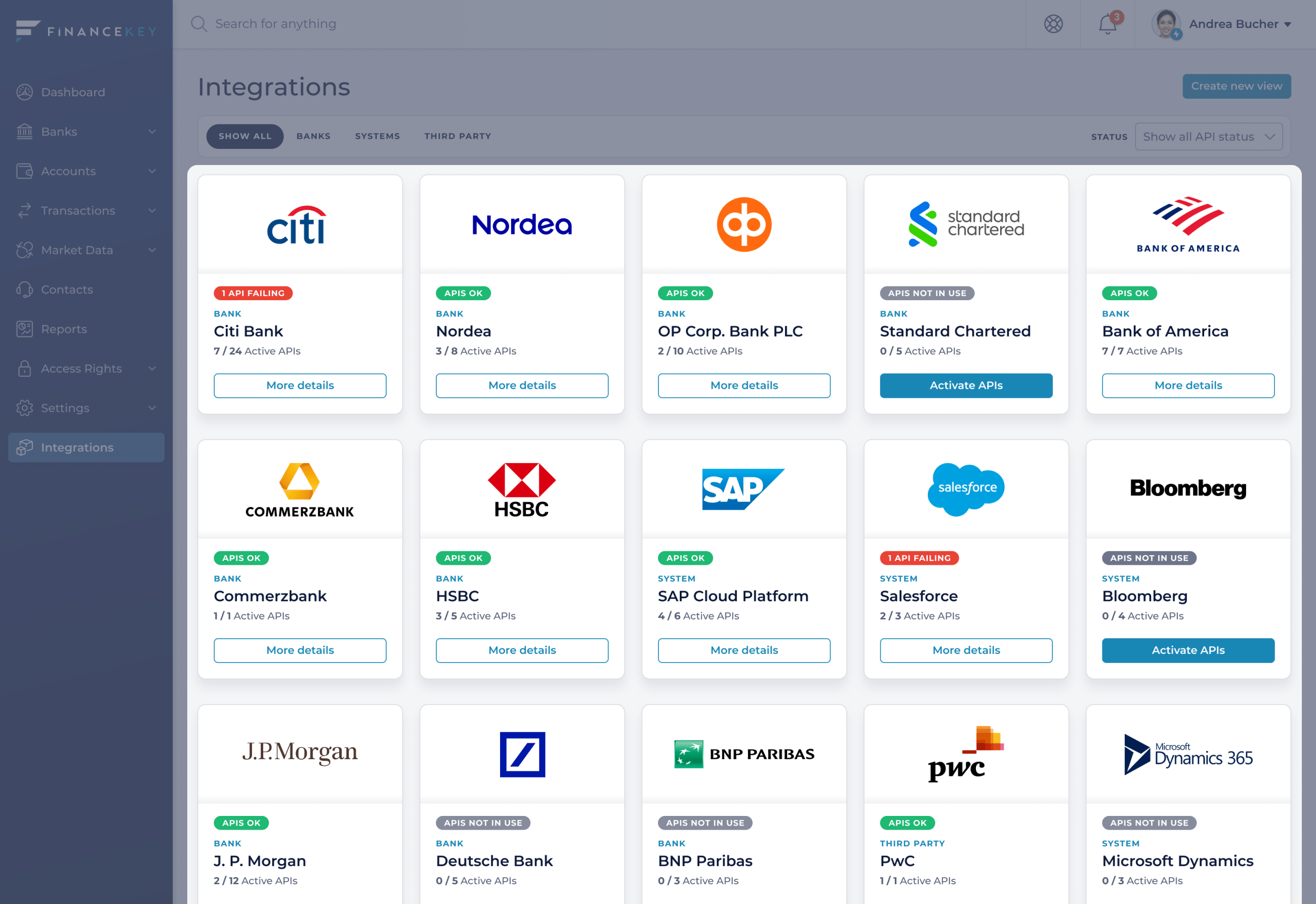This screenshot has height=904, width=1316.
Task: Click More details on Citi Bank card
Action: [x=300, y=385]
